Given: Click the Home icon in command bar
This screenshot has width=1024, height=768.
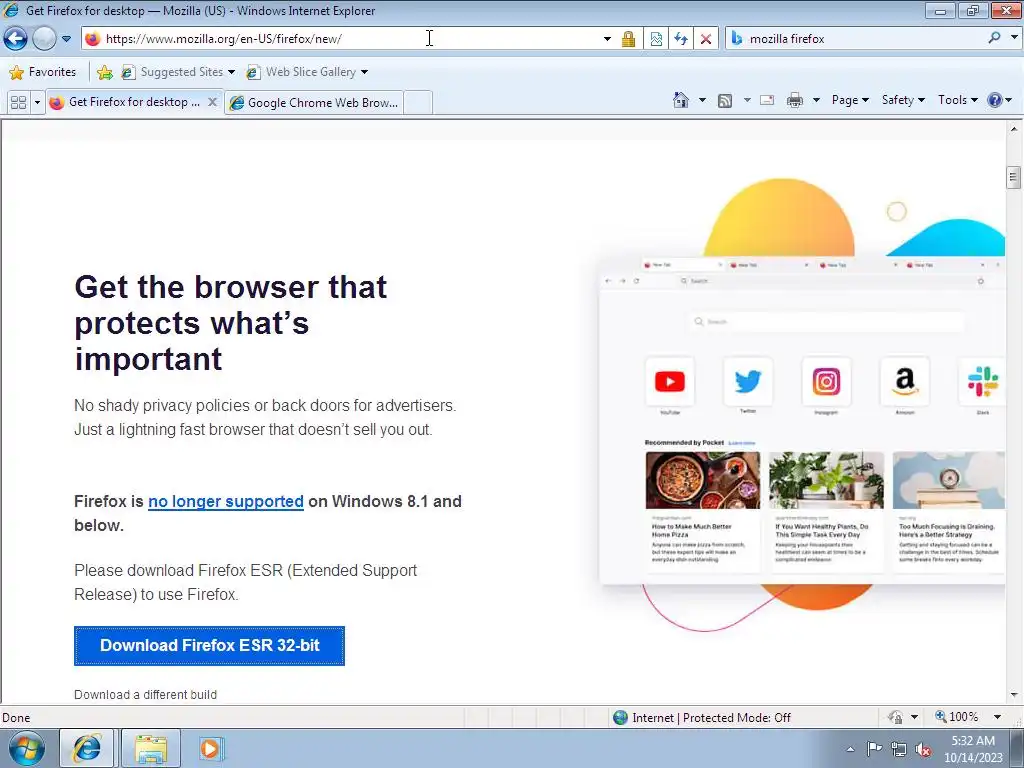Looking at the screenshot, I should 680,100.
